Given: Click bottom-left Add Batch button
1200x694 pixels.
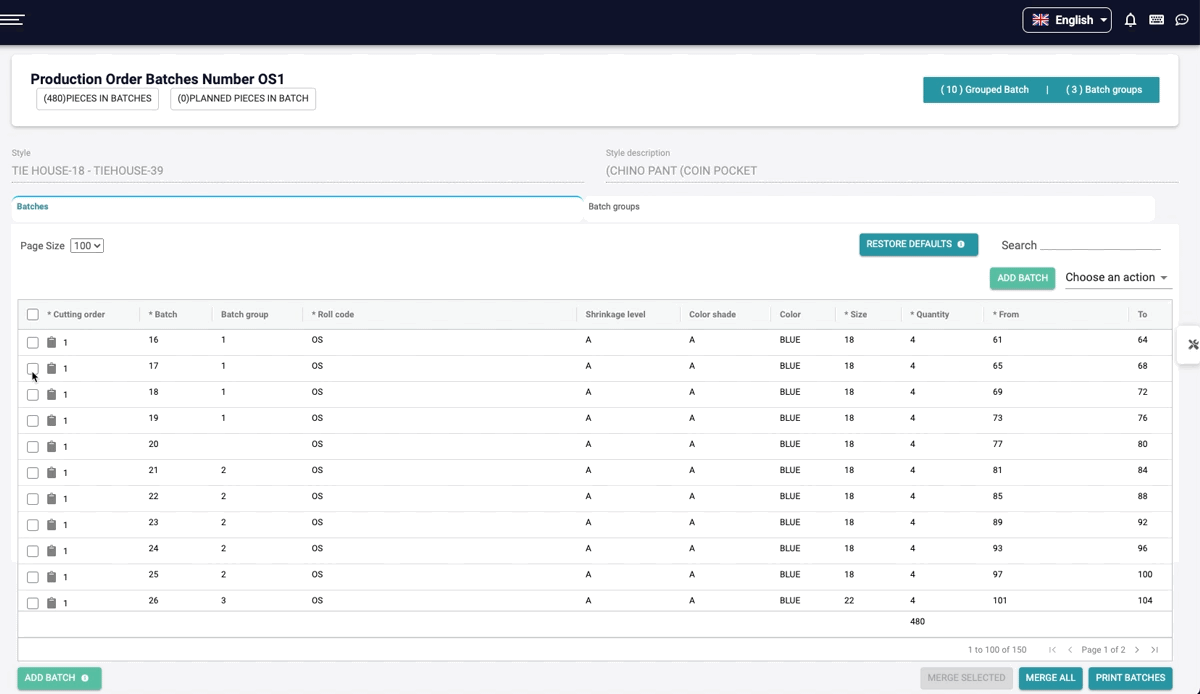Looking at the screenshot, I should tap(59, 678).
